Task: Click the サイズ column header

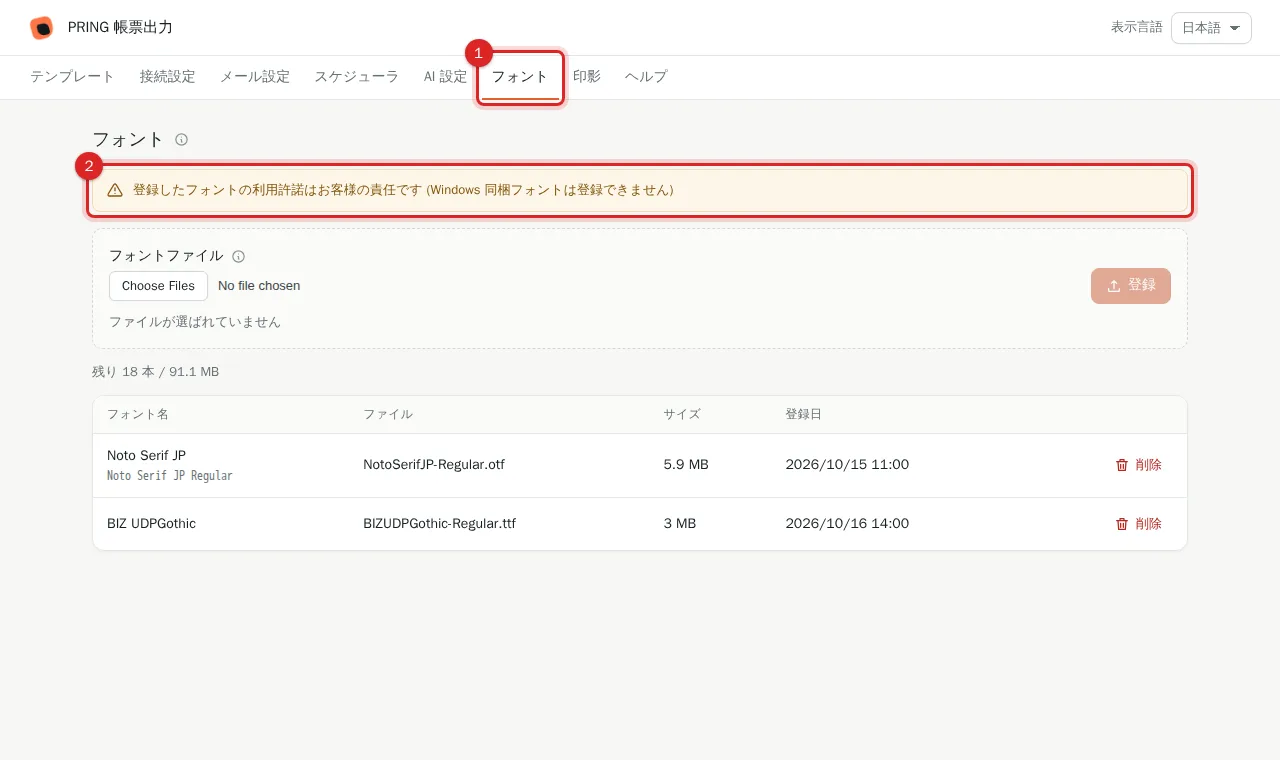Action: click(x=682, y=415)
